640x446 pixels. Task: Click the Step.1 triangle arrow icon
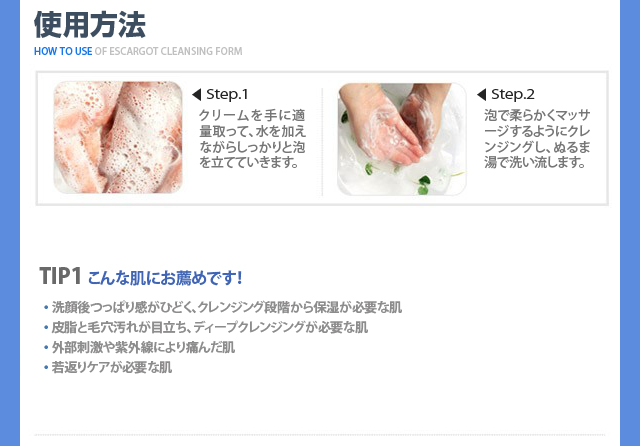197,95
